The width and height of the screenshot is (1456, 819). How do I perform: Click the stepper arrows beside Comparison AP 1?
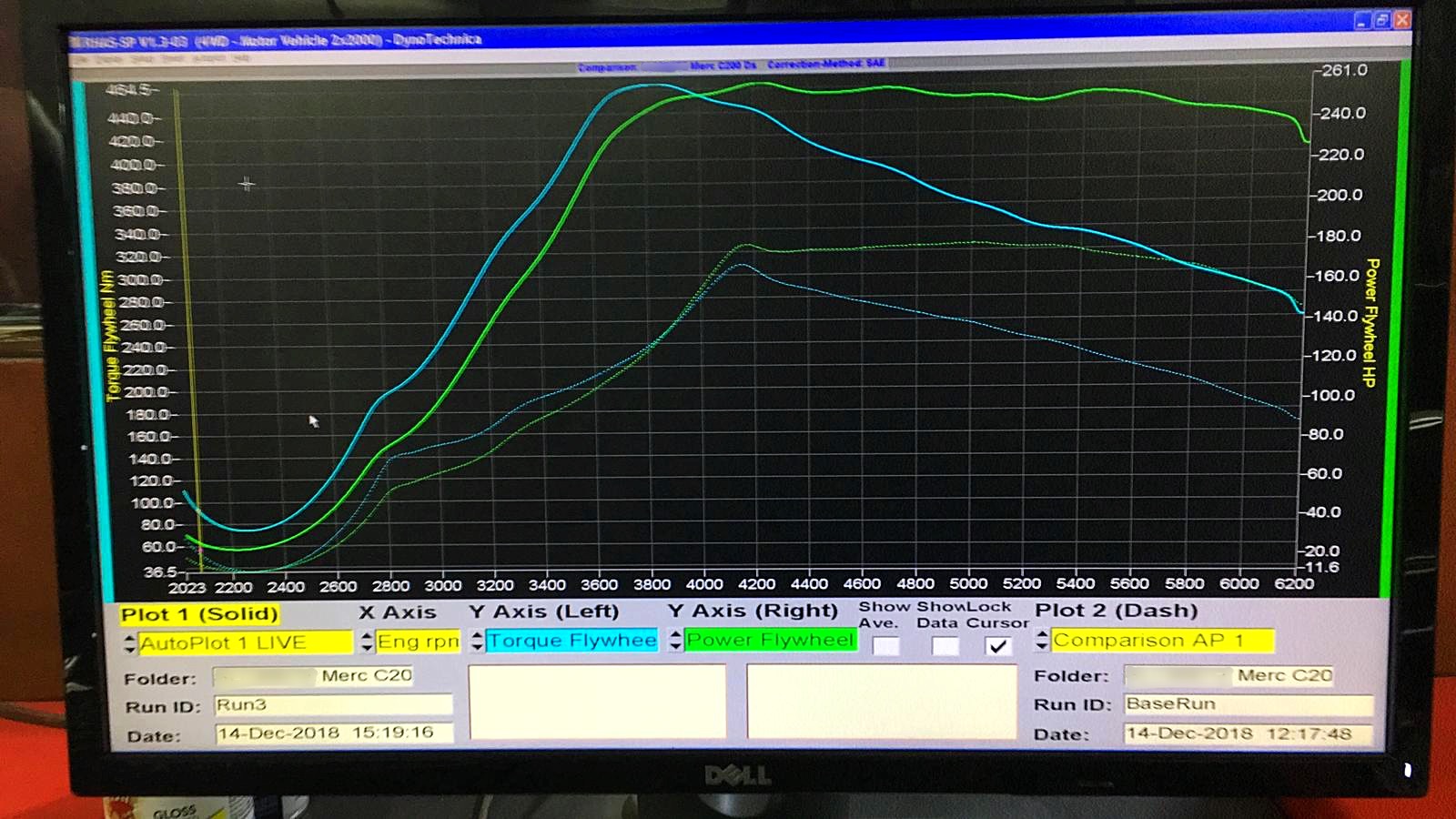(x=1043, y=640)
